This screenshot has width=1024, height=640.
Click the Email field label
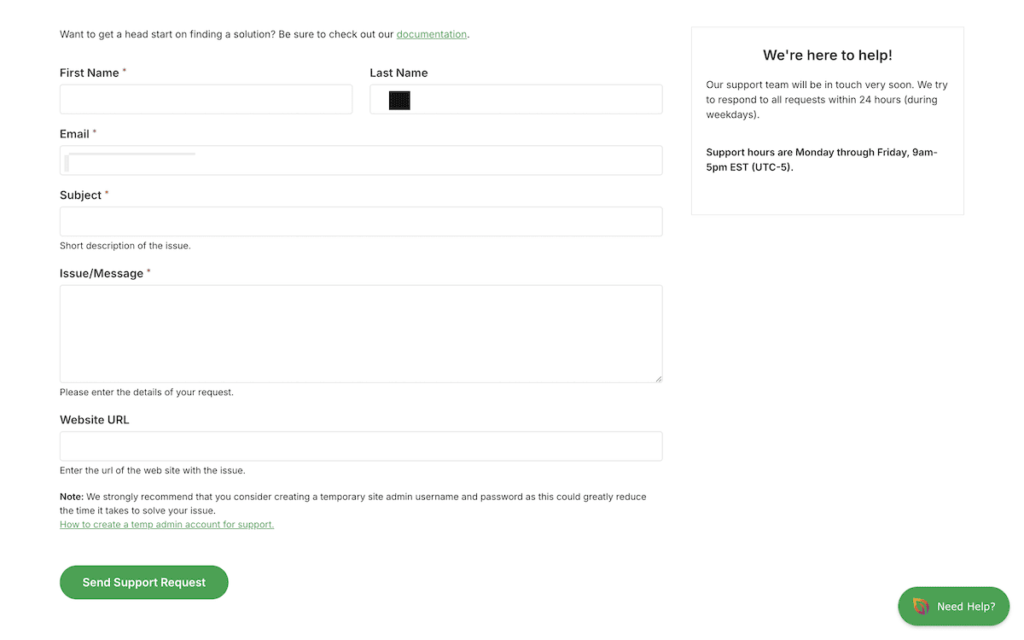click(74, 134)
